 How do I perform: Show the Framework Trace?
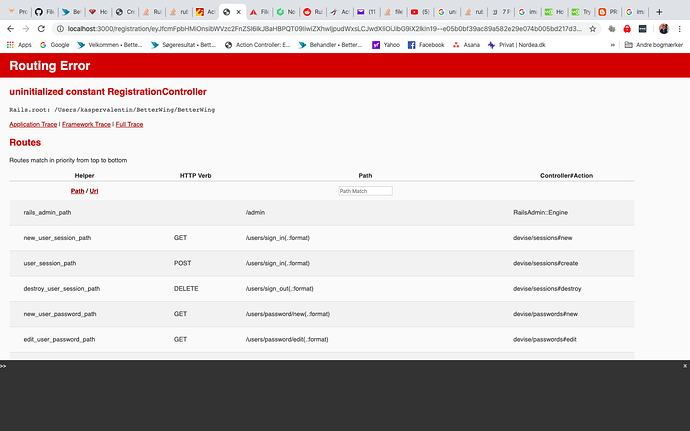(86, 124)
